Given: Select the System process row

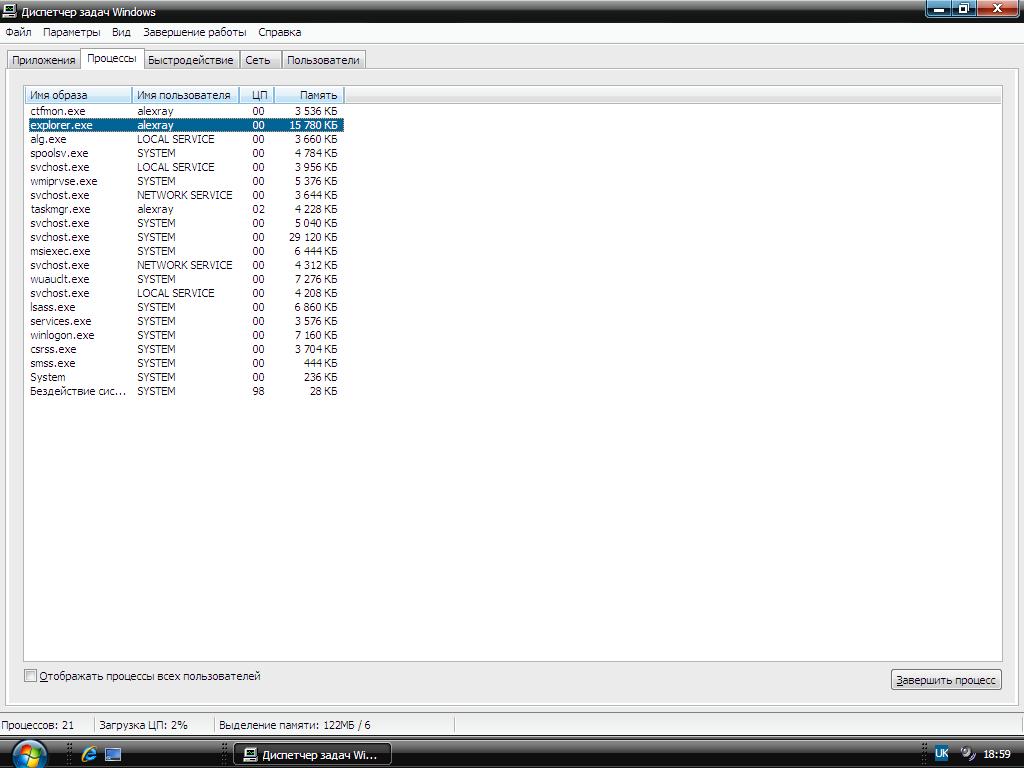Looking at the screenshot, I should point(185,377).
